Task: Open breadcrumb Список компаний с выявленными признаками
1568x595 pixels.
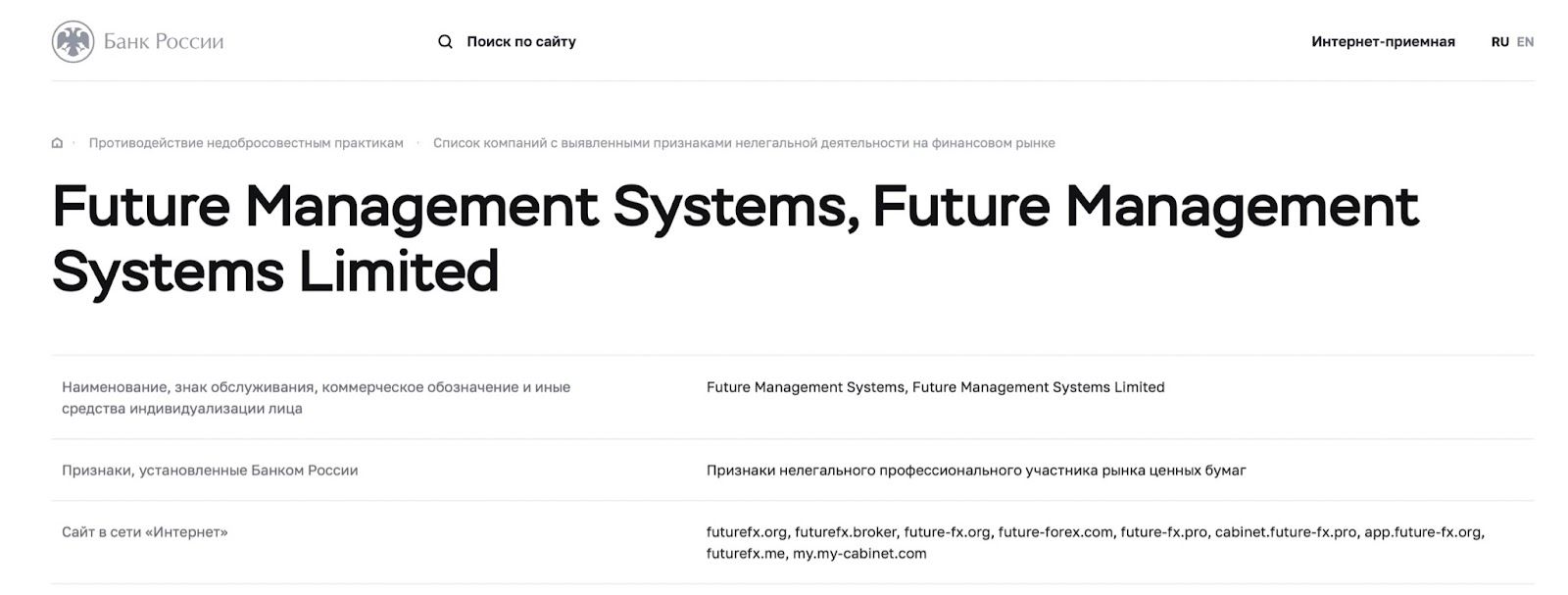Action: tap(744, 143)
